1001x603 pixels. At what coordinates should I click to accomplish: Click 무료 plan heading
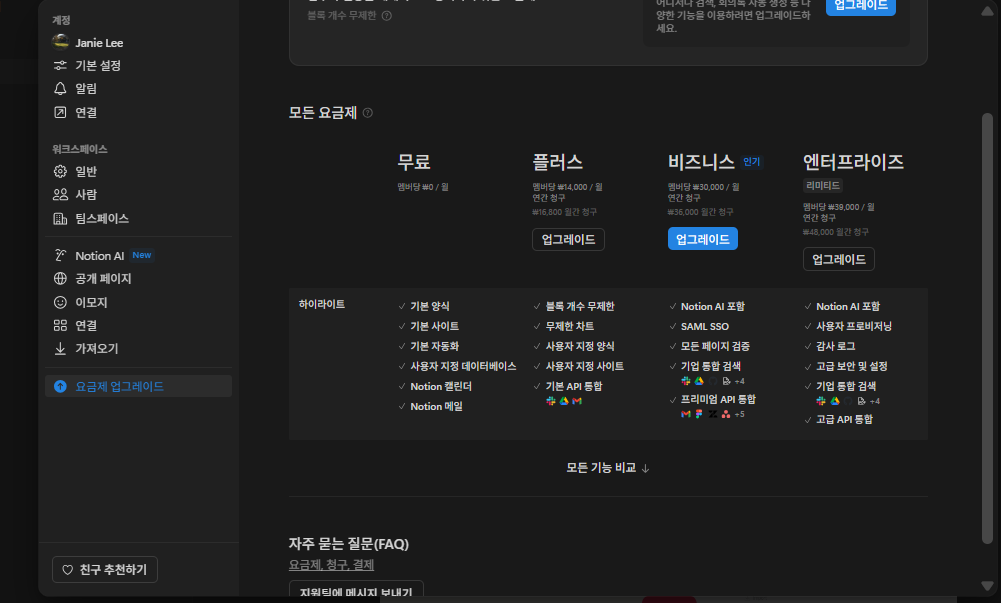click(x=414, y=162)
